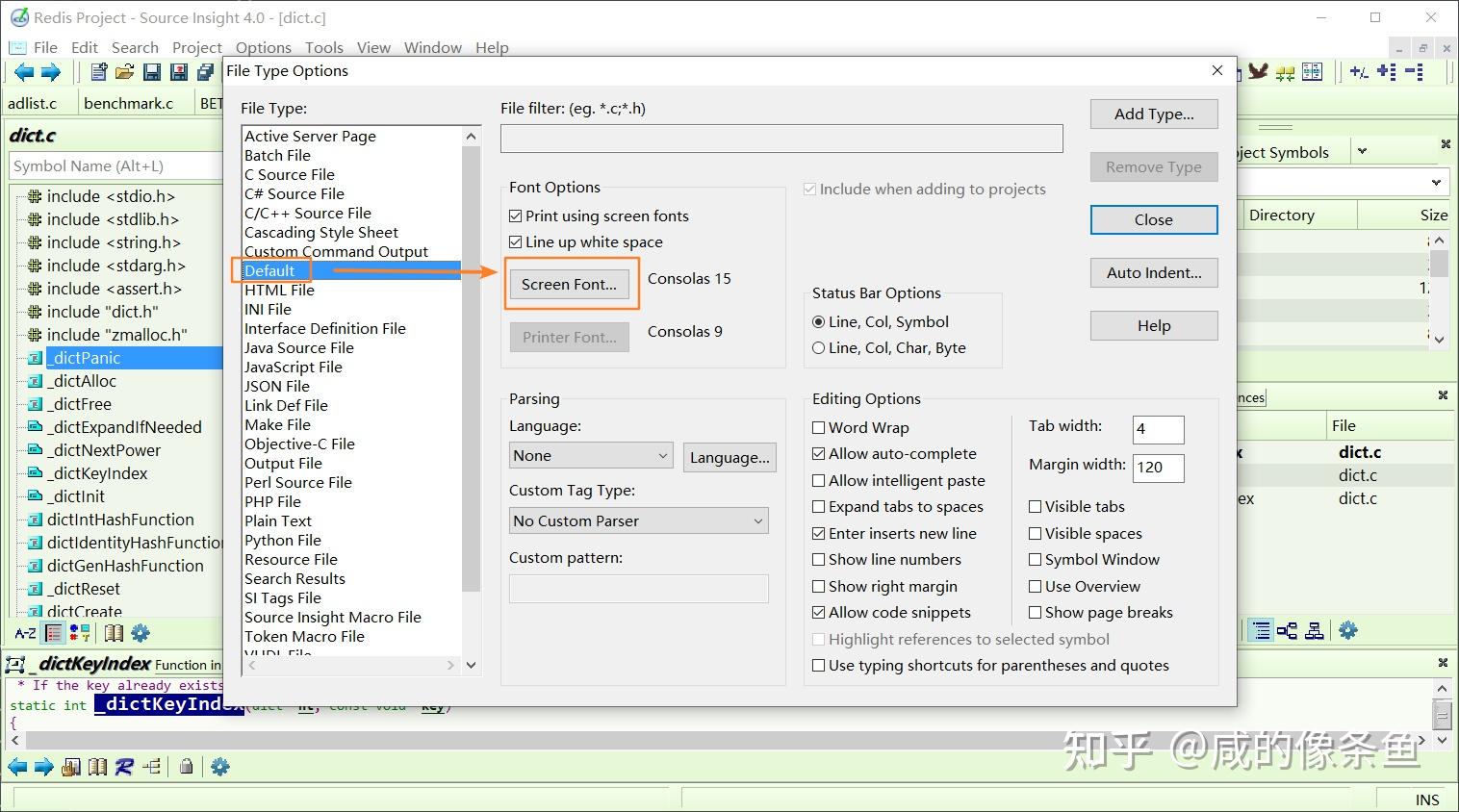Click the blue Go Back arrow in top toolbar
The height and width of the screenshot is (812, 1459).
click(24, 72)
